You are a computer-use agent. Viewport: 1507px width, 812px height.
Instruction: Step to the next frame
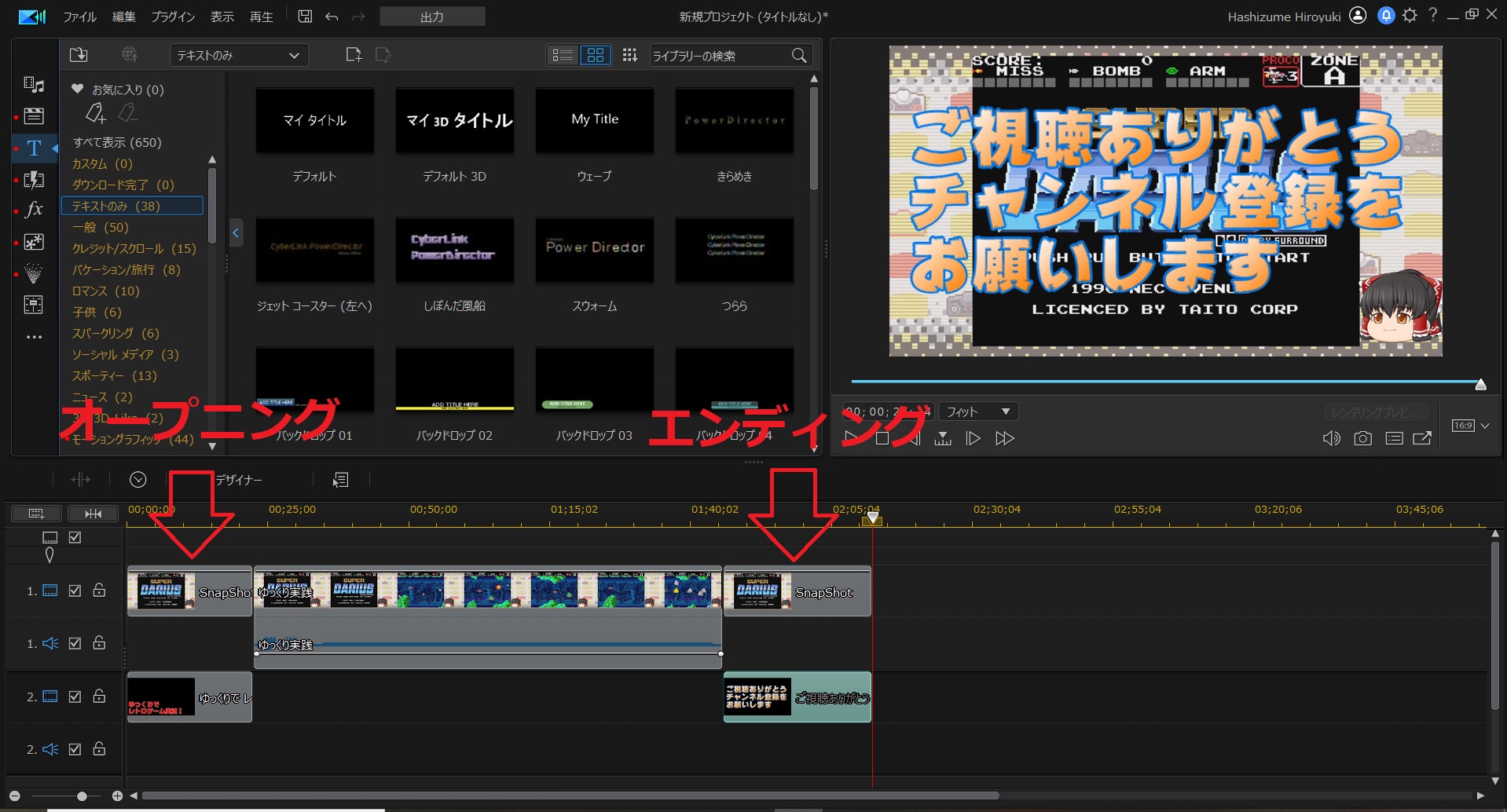pos(973,438)
